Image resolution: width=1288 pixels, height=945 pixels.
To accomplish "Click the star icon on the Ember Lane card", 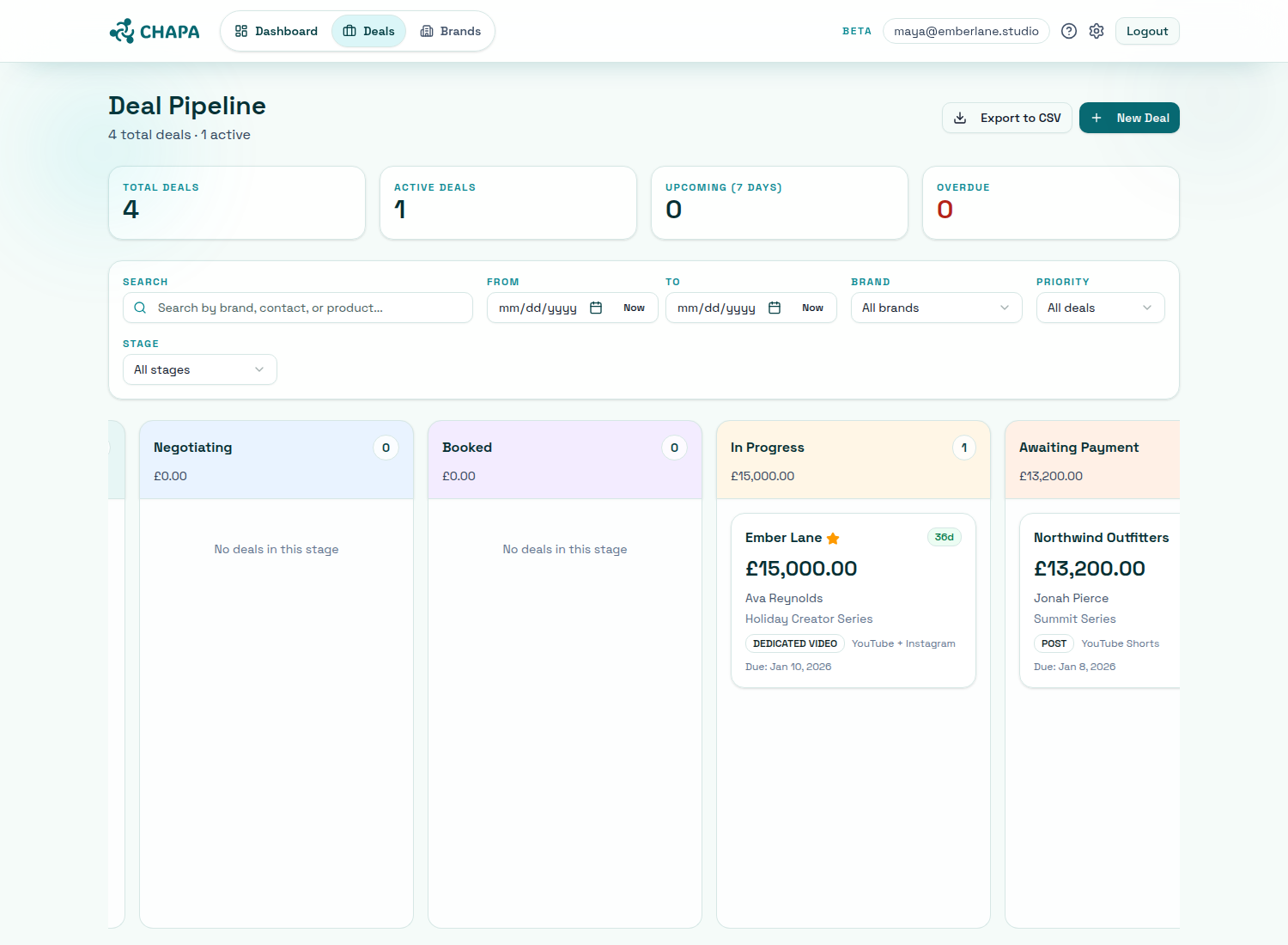I will click(832, 538).
